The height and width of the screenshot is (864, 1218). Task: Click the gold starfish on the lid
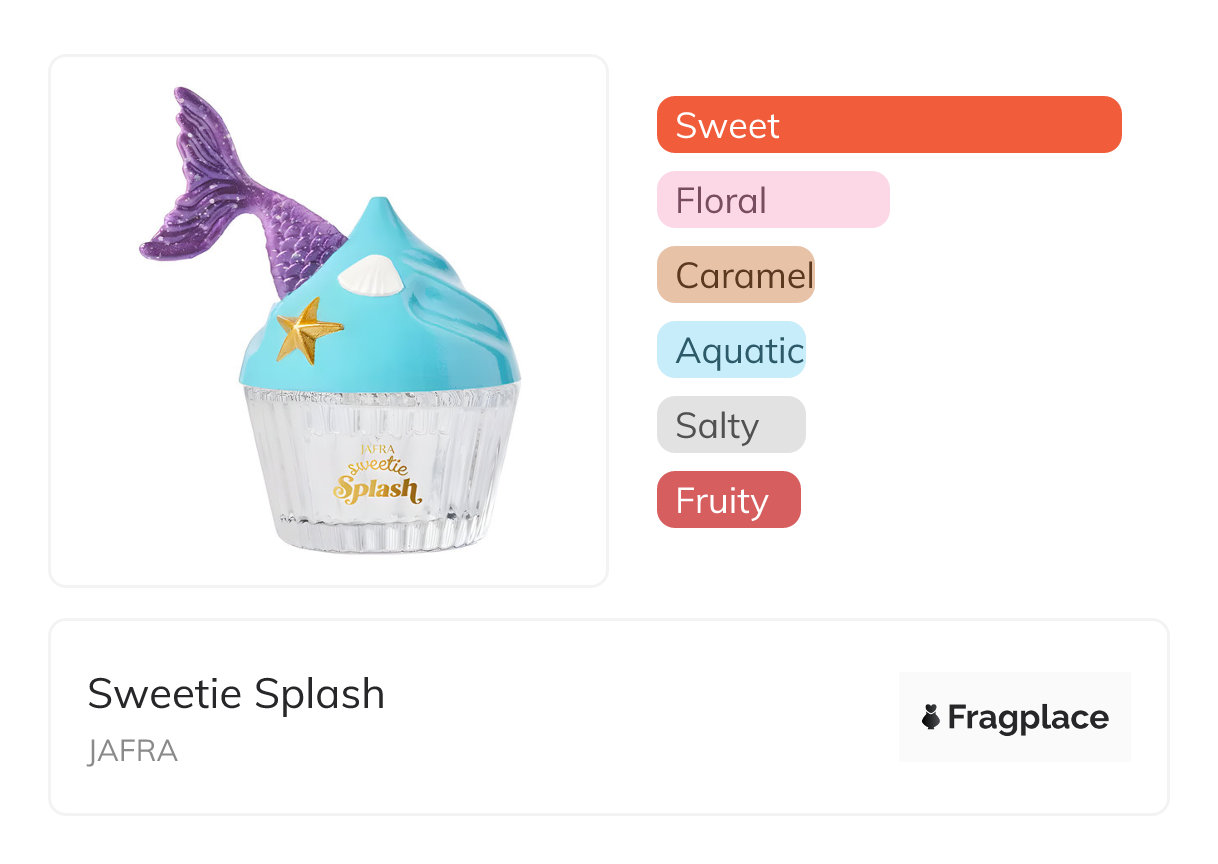308,328
